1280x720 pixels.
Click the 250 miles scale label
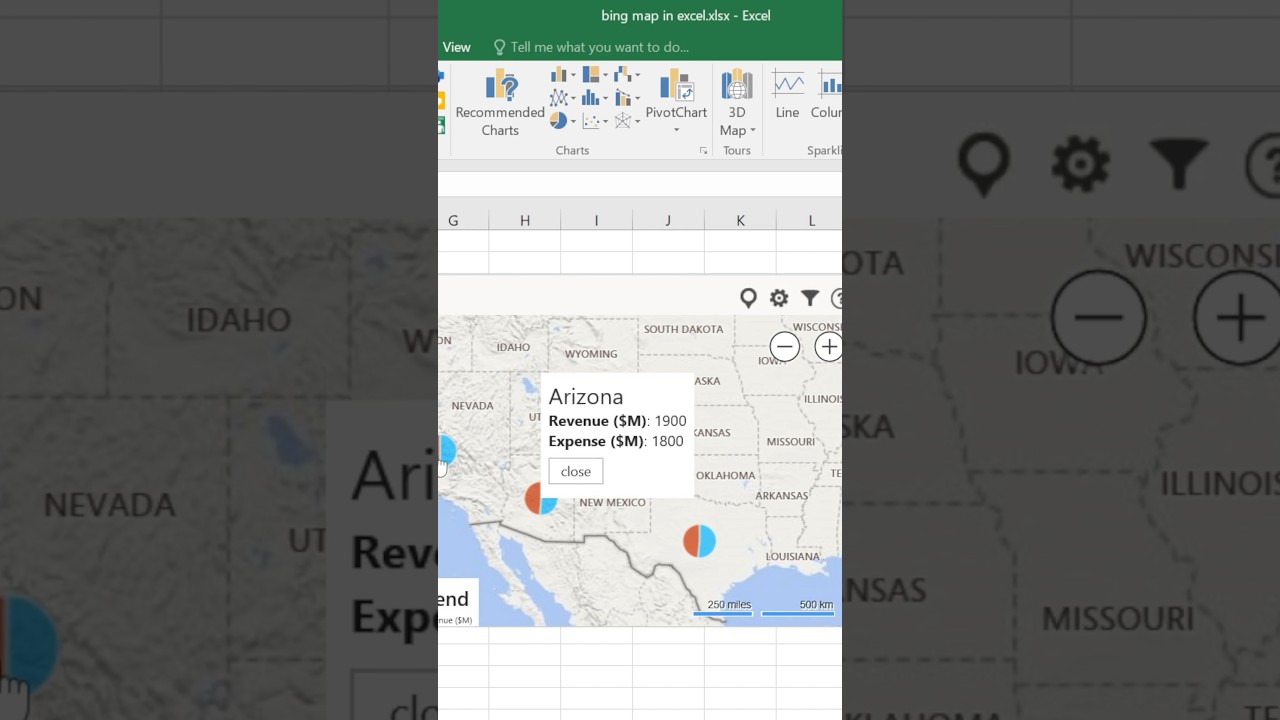click(x=729, y=605)
